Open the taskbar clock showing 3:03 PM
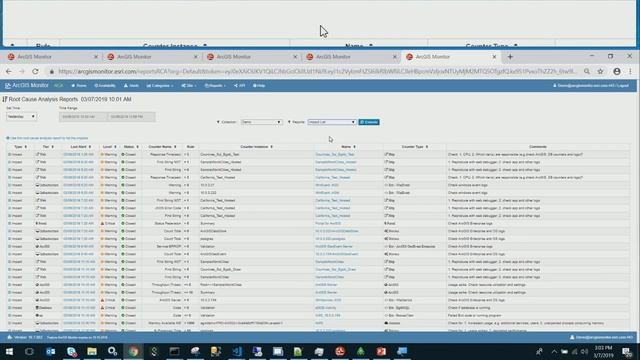 tap(603, 351)
